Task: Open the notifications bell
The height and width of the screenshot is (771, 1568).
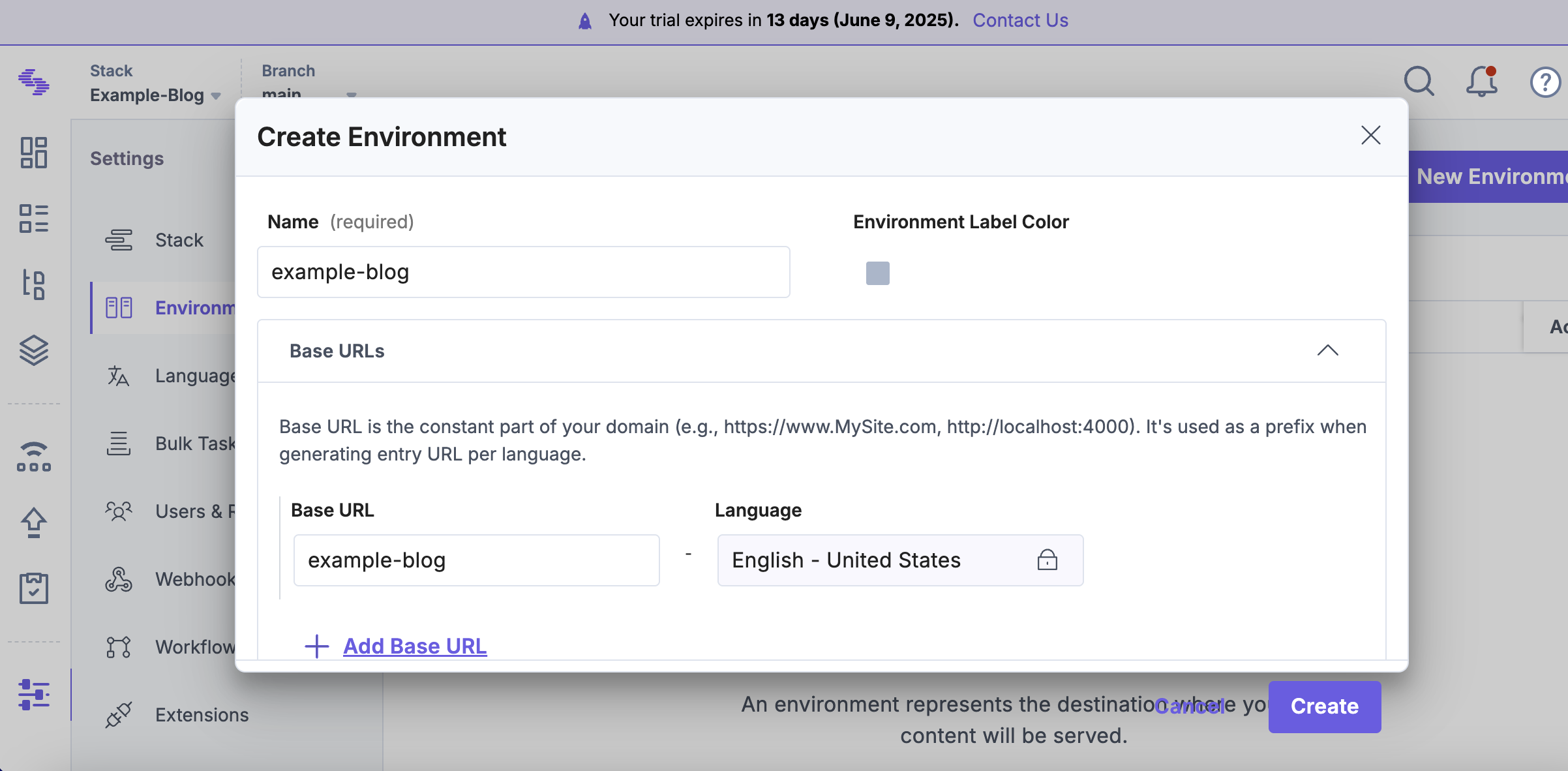Action: pos(1481,82)
